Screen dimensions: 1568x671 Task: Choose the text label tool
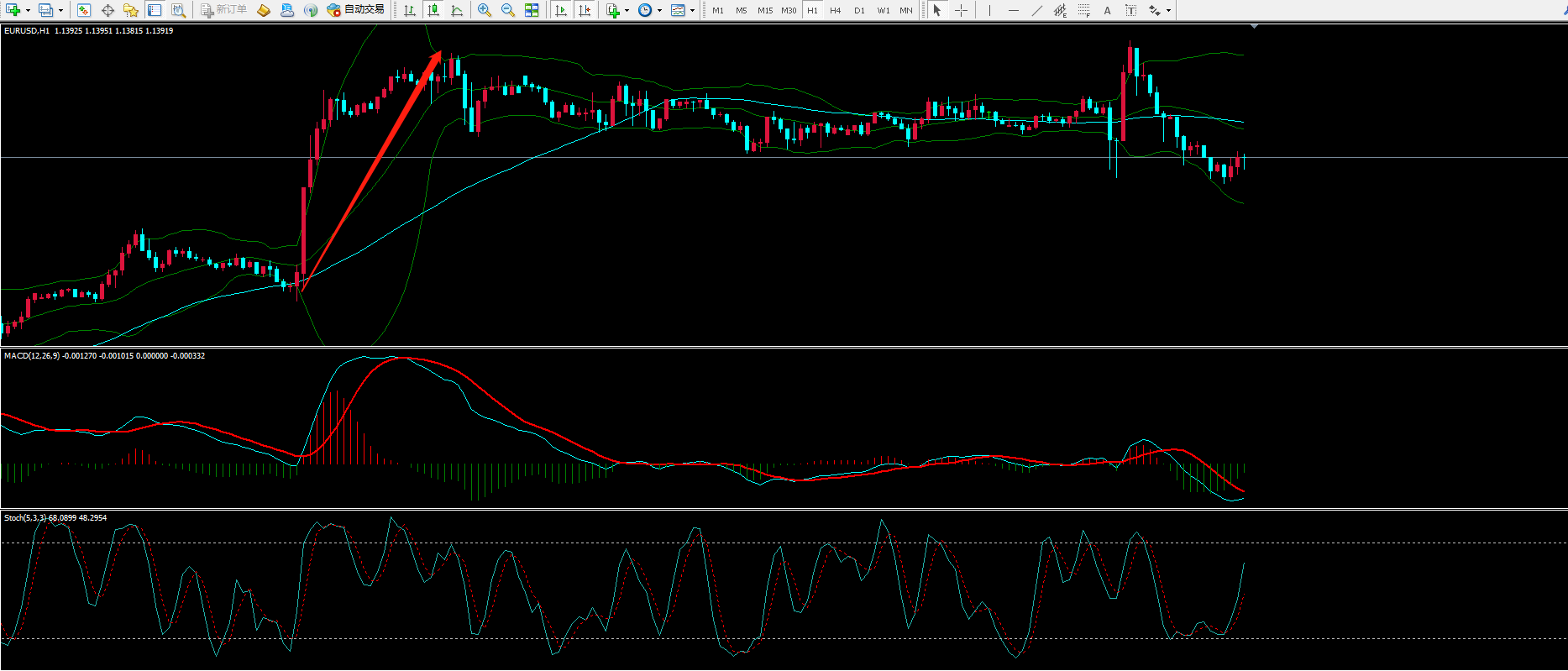click(x=1107, y=10)
